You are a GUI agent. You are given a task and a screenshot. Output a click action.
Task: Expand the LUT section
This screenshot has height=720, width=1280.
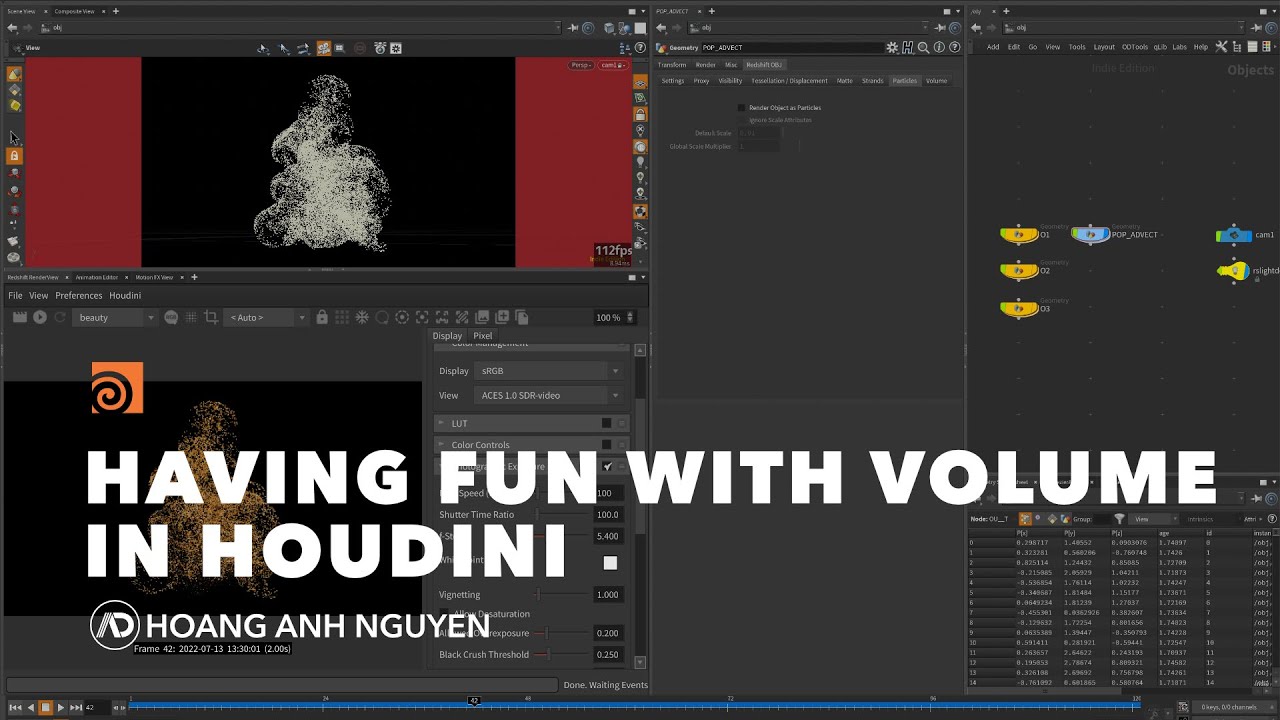tap(441, 423)
